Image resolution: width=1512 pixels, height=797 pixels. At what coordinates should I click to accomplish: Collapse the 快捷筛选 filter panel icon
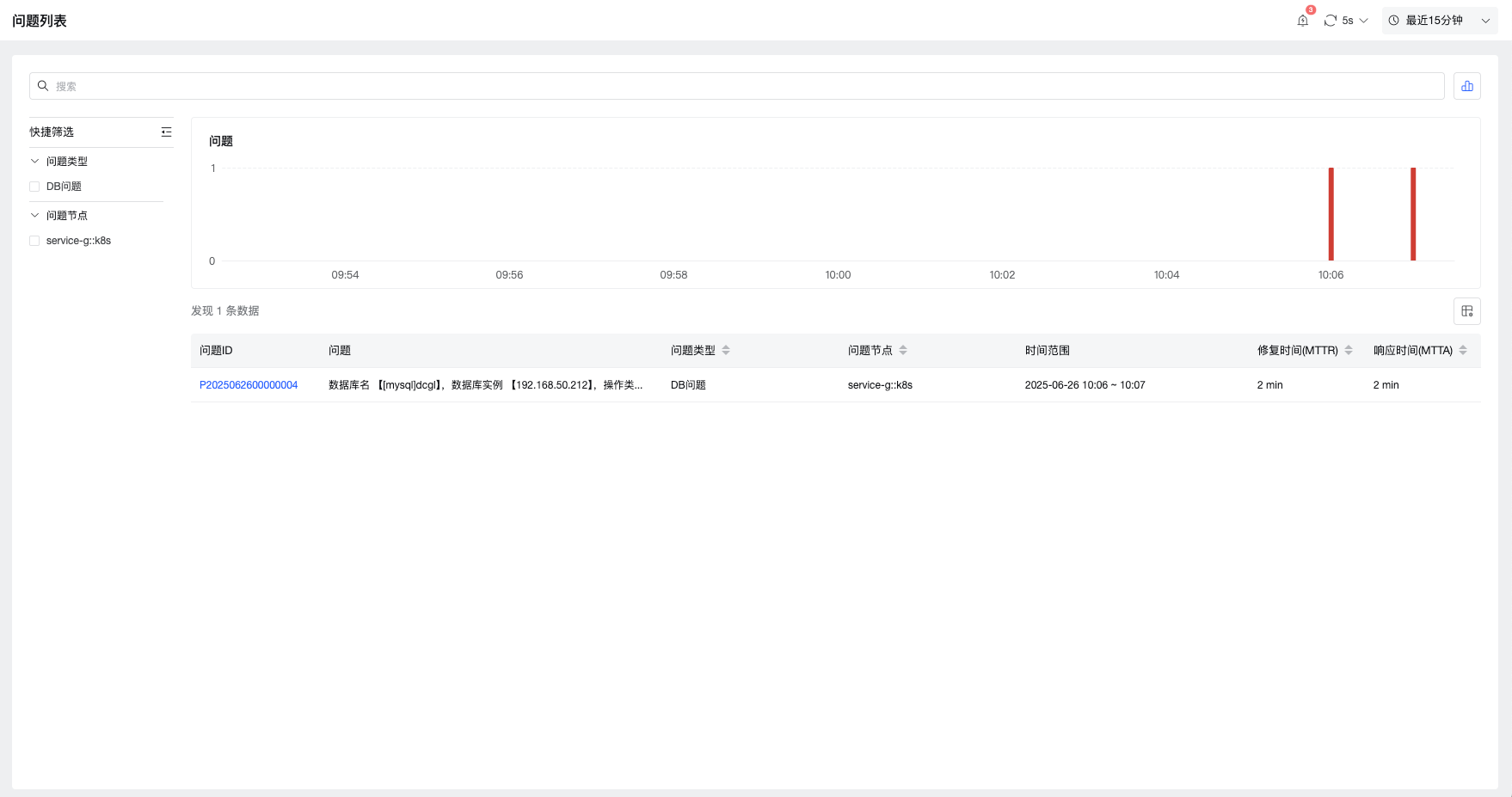(166, 132)
